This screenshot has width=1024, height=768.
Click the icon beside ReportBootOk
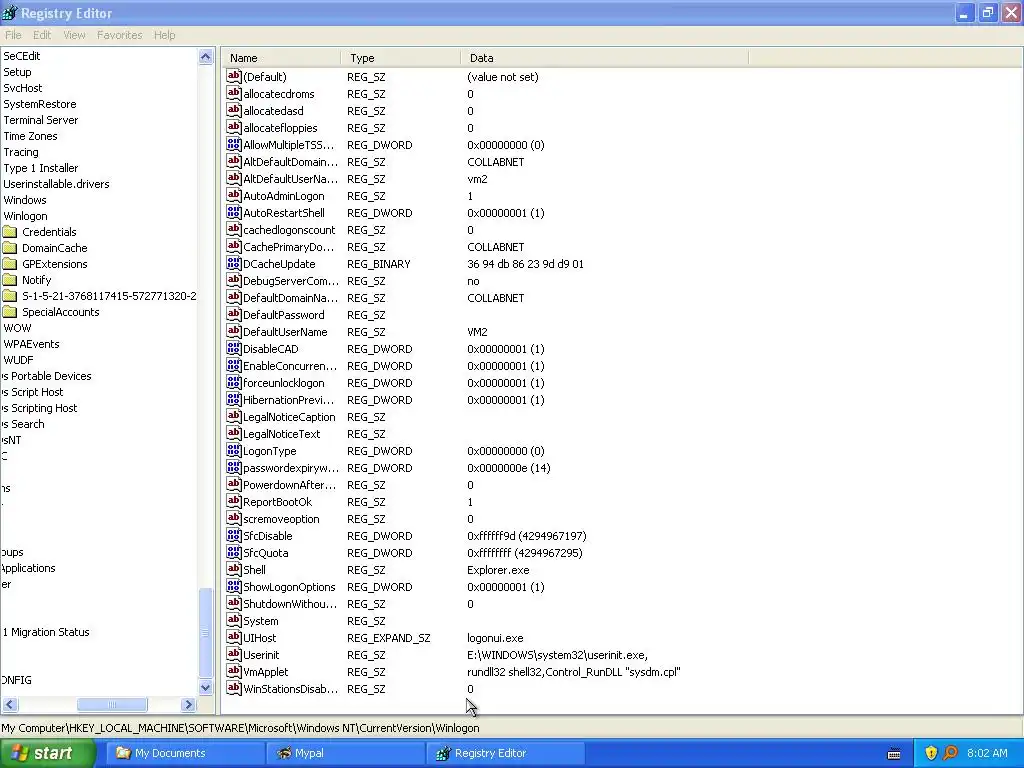tap(234, 501)
